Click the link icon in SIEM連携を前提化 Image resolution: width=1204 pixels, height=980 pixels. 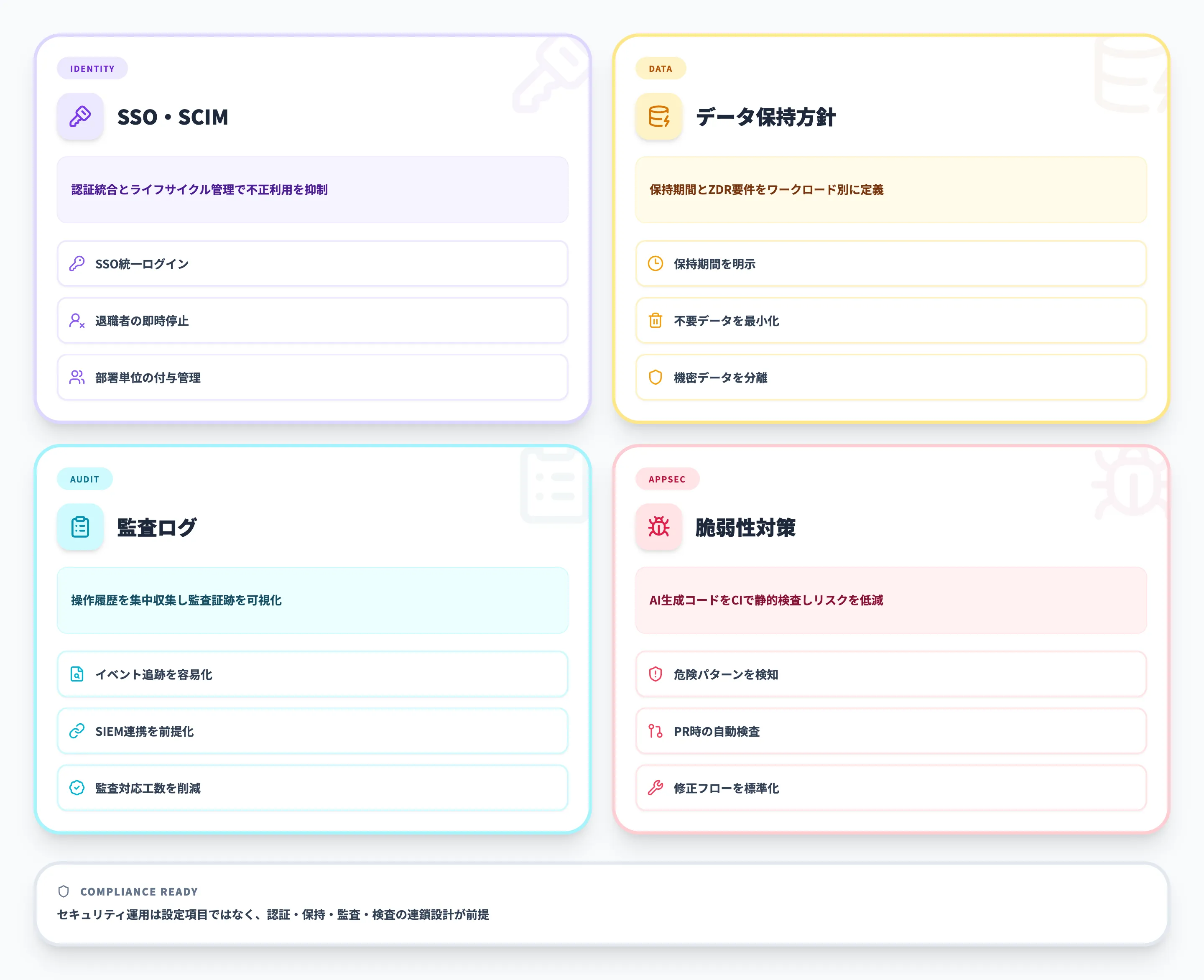tap(77, 731)
